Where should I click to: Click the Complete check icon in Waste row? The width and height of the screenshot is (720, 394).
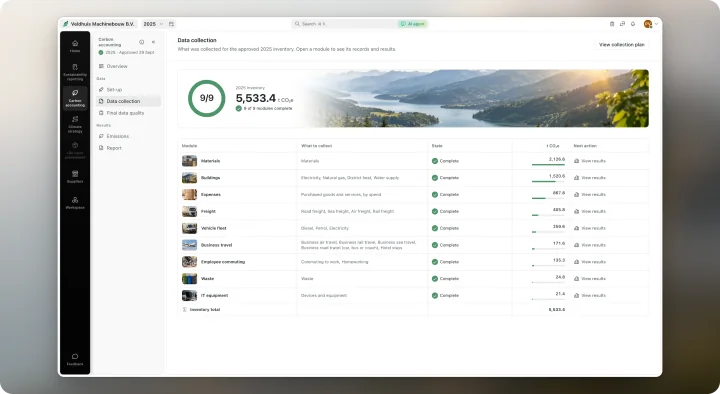pos(434,279)
